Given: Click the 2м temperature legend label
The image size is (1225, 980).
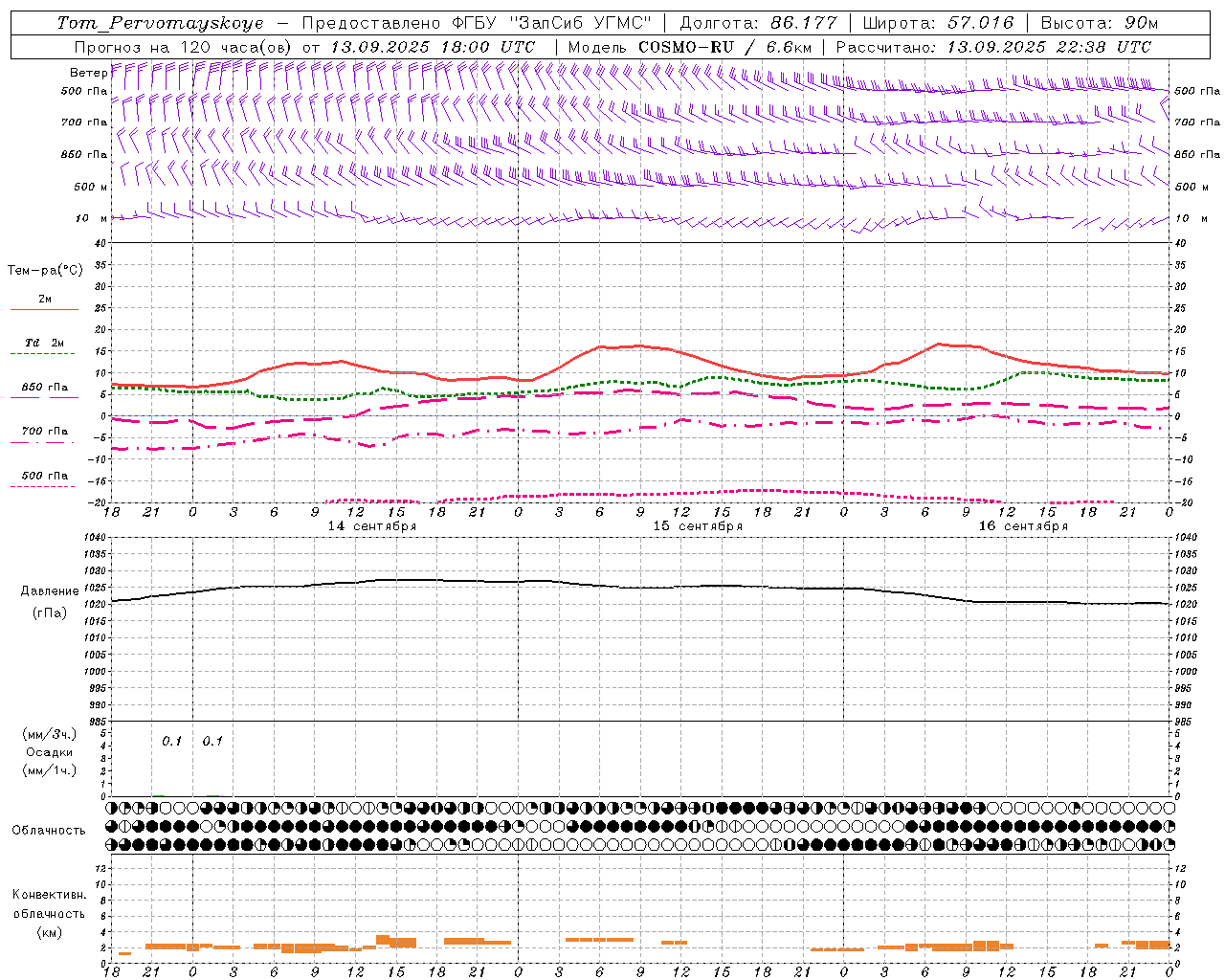Looking at the screenshot, I should point(45,299).
